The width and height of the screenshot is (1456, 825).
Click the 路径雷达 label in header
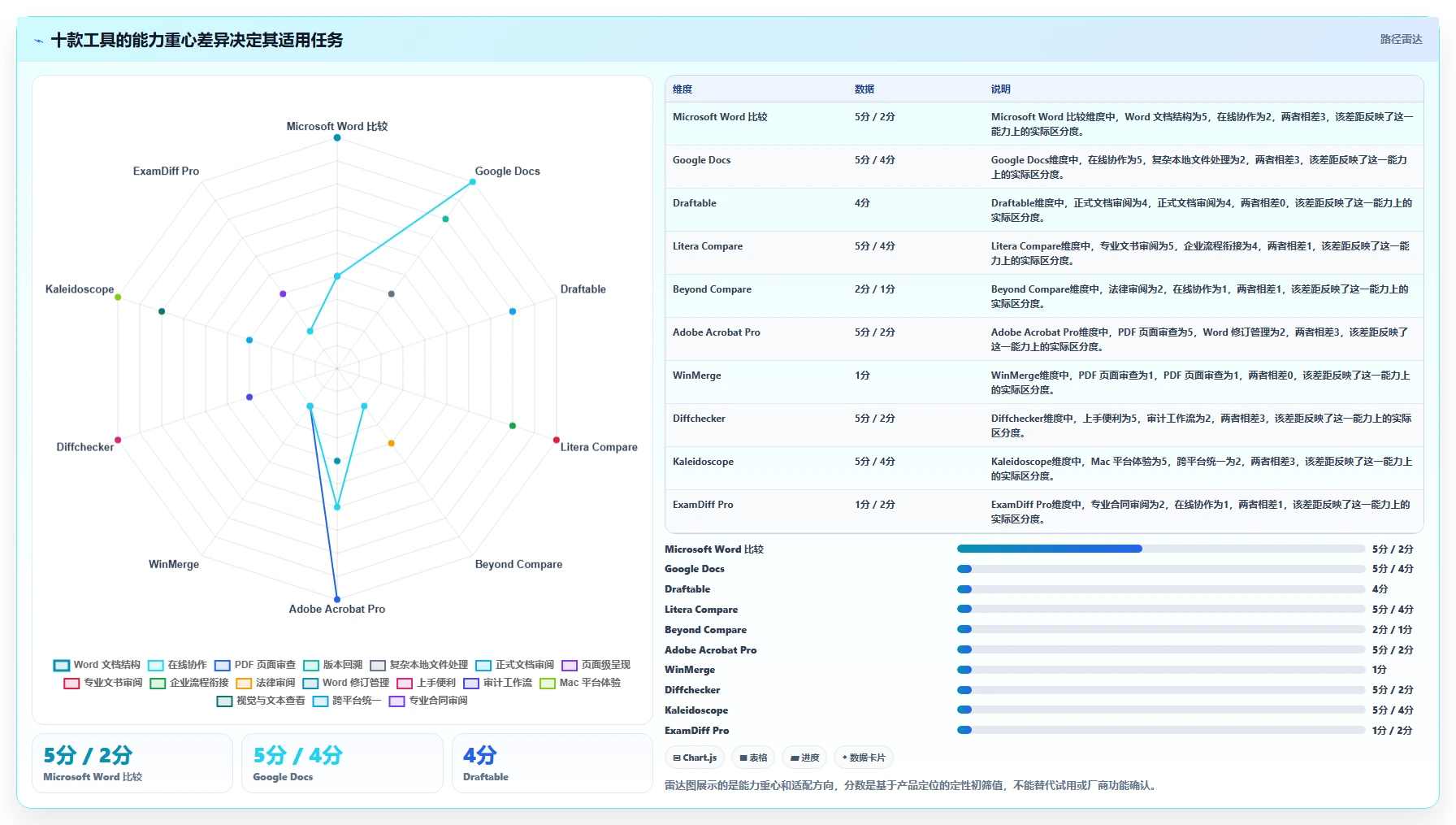(x=1401, y=39)
